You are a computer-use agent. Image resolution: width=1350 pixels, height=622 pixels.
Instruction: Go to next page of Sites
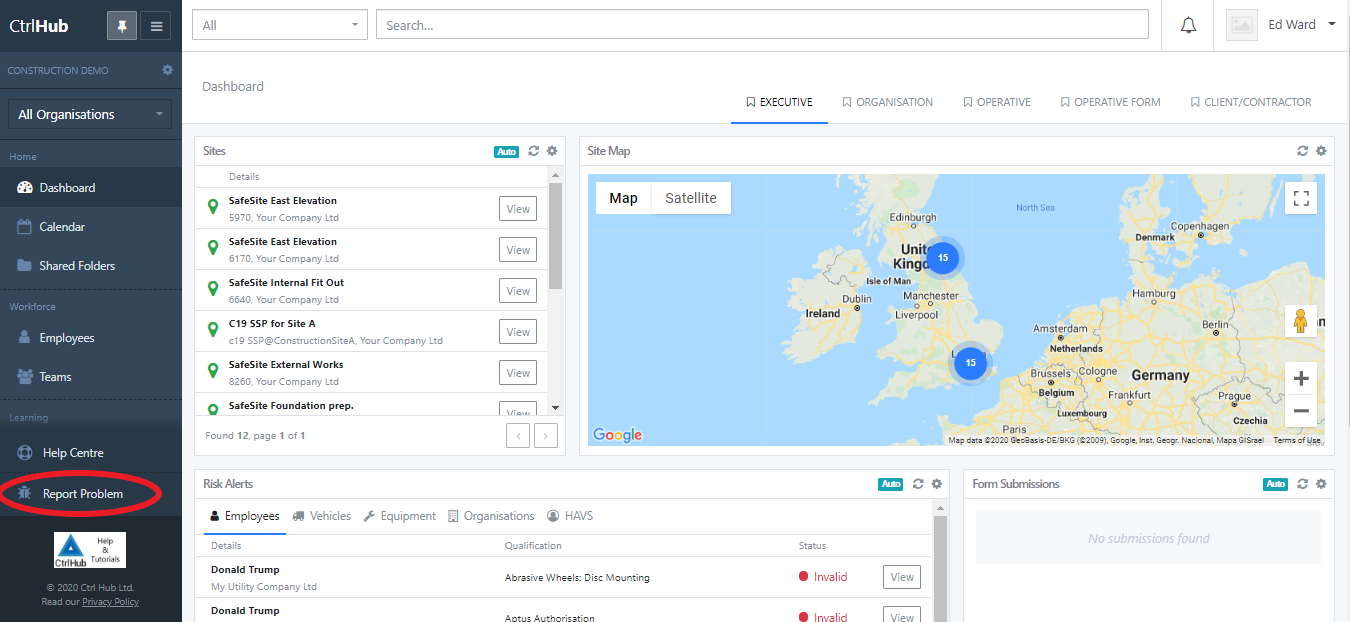(546, 435)
